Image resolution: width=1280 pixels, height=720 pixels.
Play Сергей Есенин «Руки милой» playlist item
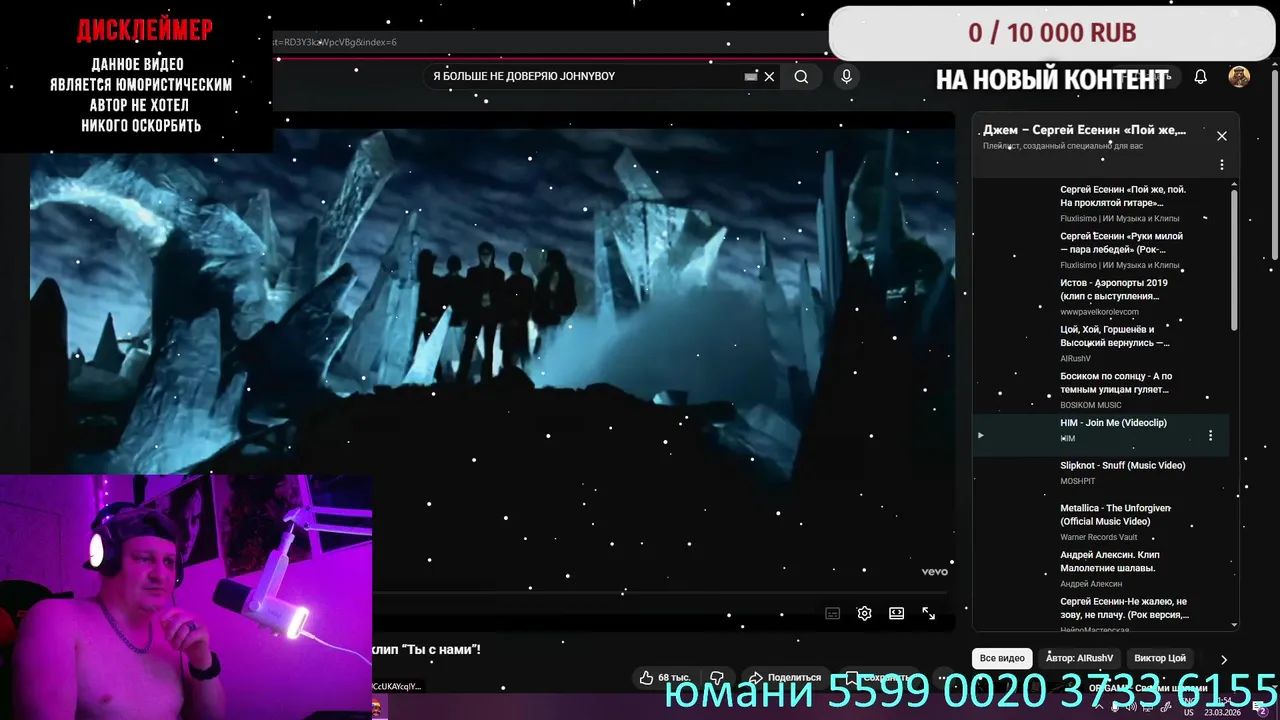click(x=1101, y=250)
